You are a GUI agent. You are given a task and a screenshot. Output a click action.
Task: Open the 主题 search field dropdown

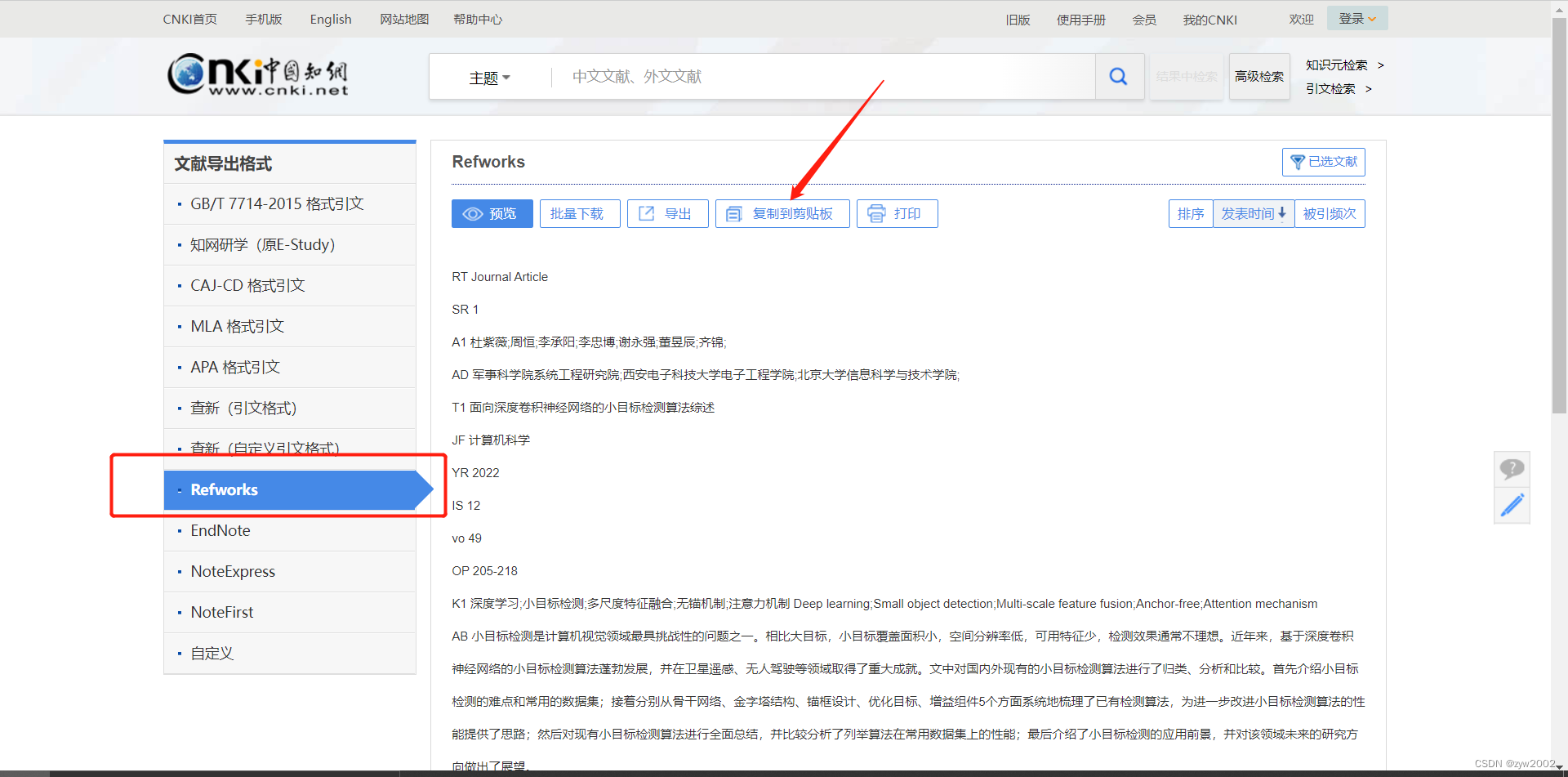click(x=489, y=78)
